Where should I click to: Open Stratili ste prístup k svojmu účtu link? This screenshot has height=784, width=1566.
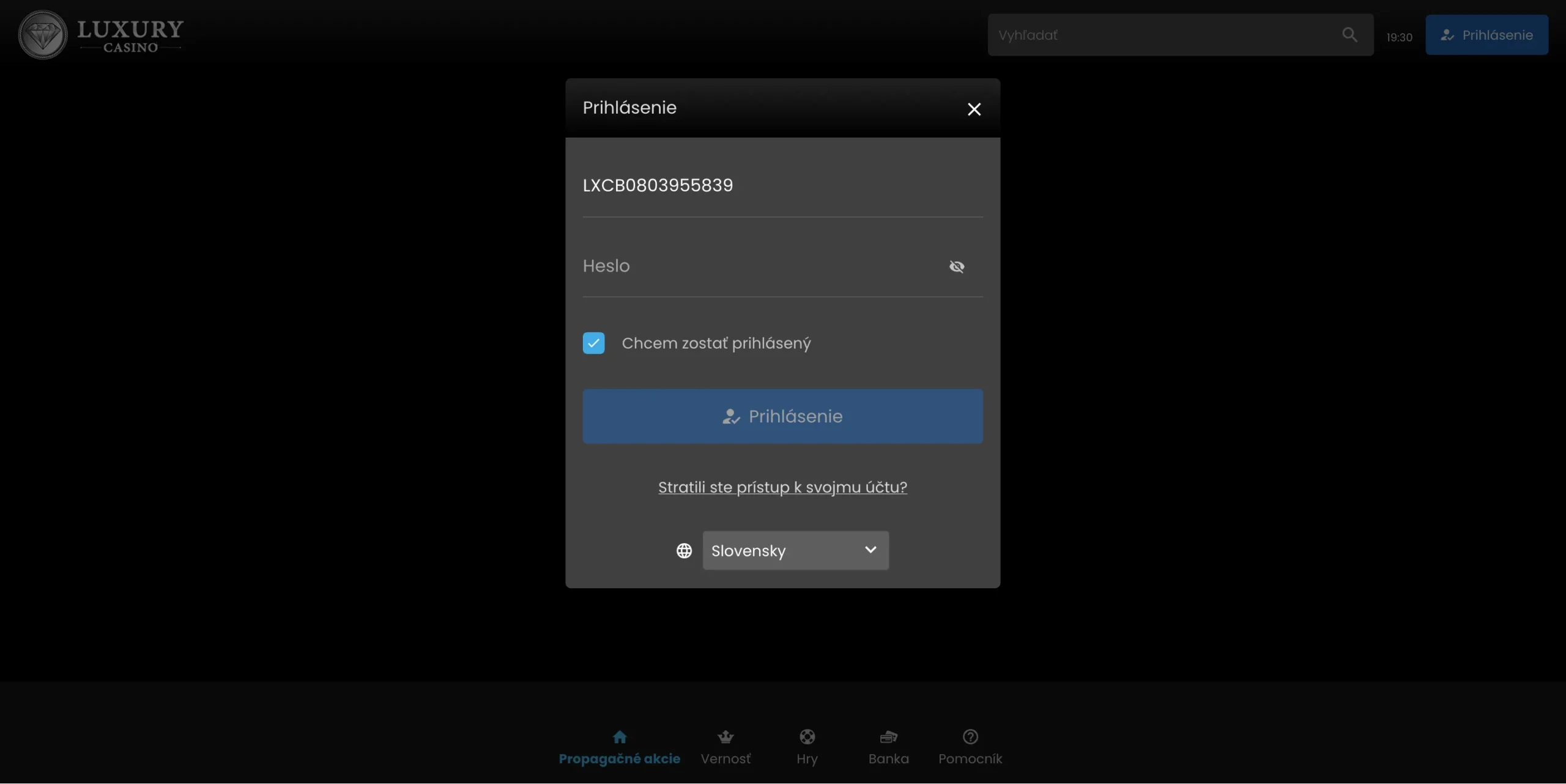[x=782, y=487]
